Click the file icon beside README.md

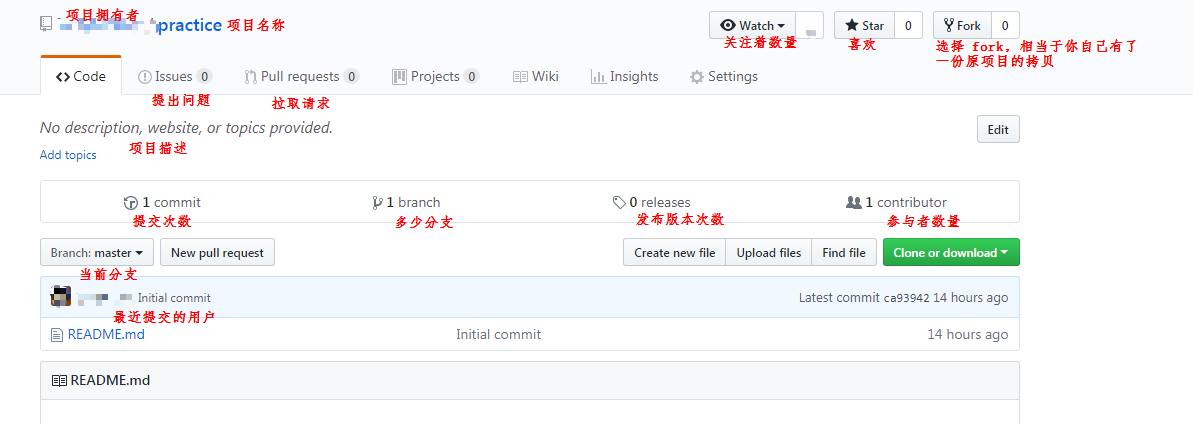pos(56,335)
